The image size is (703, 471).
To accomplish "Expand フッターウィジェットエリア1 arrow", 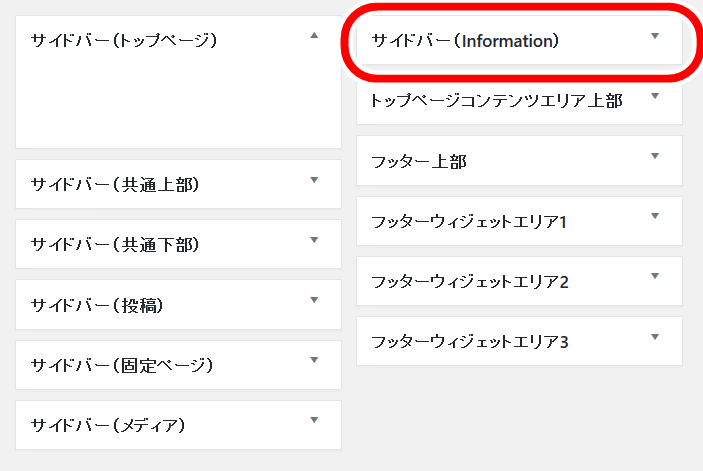I will click(655, 216).
